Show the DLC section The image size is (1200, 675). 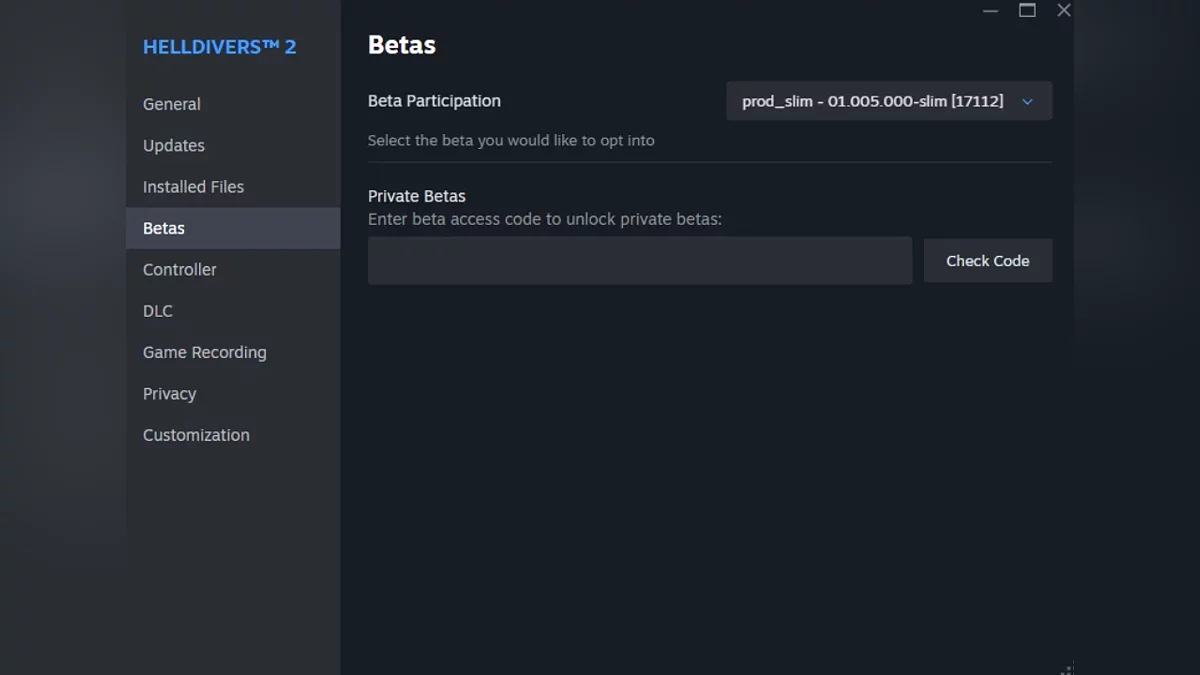click(158, 311)
